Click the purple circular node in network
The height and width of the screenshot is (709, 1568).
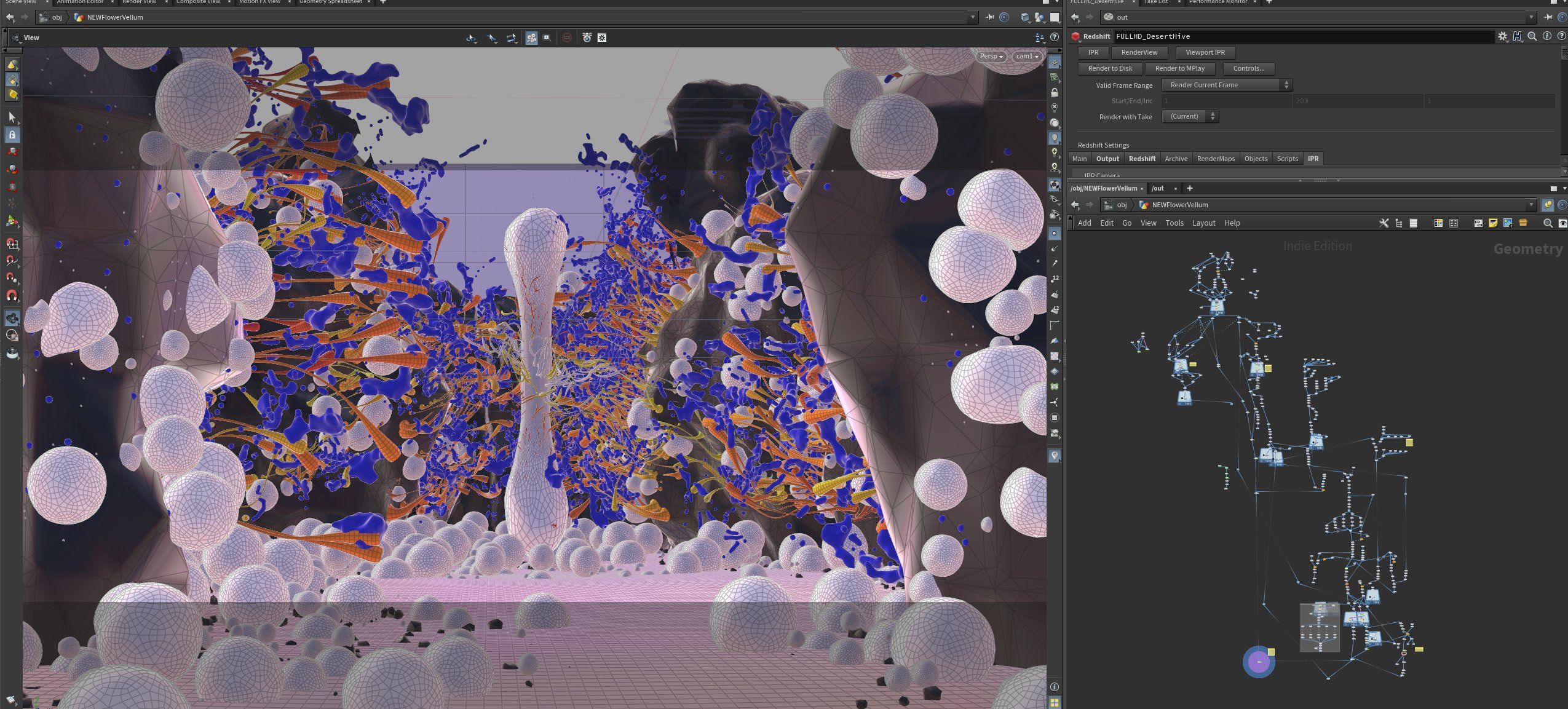point(1258,662)
